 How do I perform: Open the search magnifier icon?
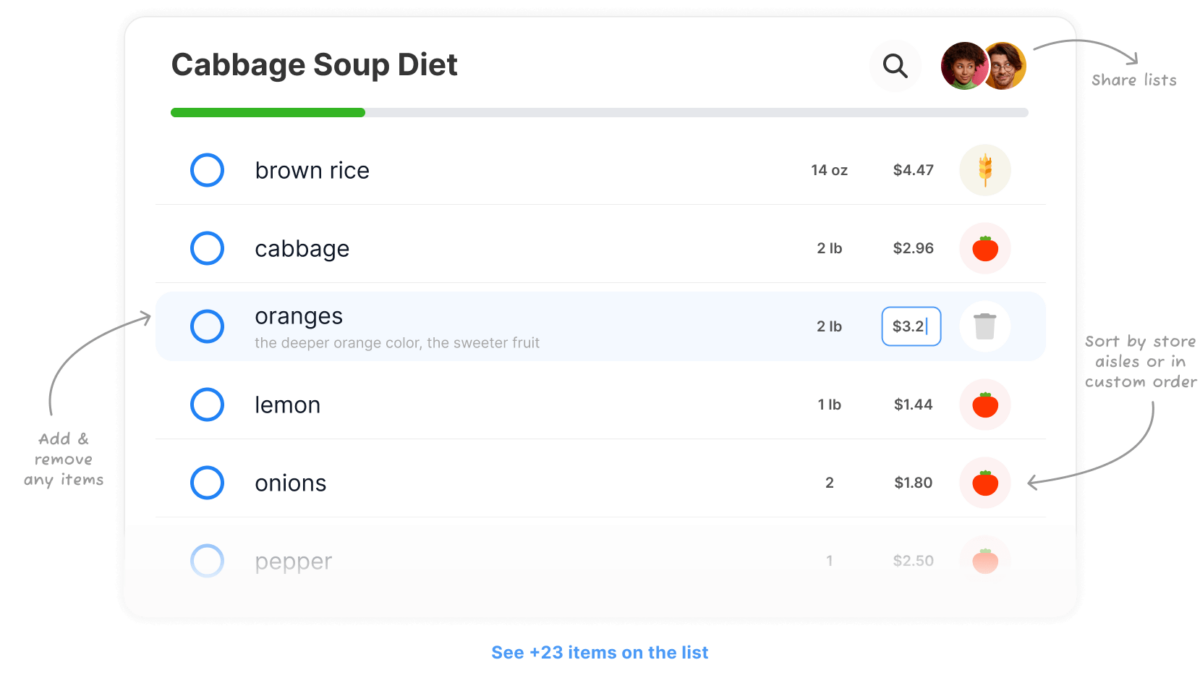click(895, 67)
